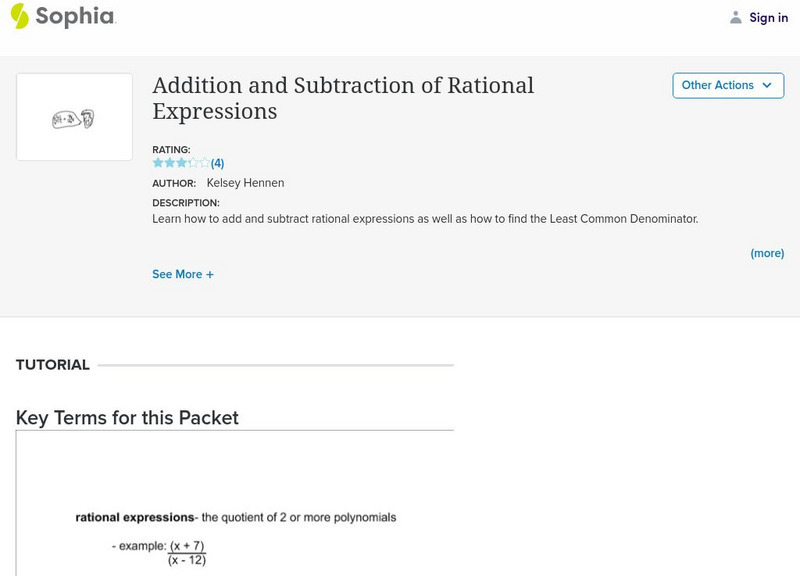
Task: Click the third rating star
Action: 181,163
